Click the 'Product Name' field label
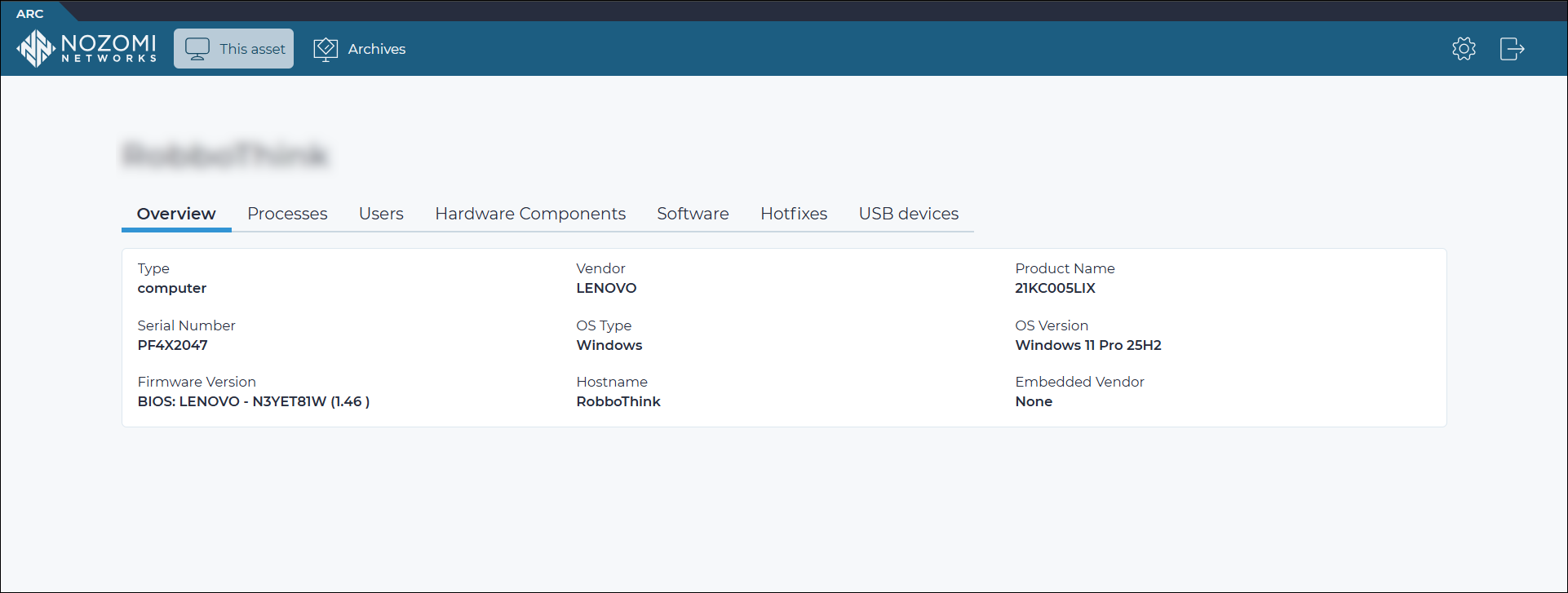 1065,268
